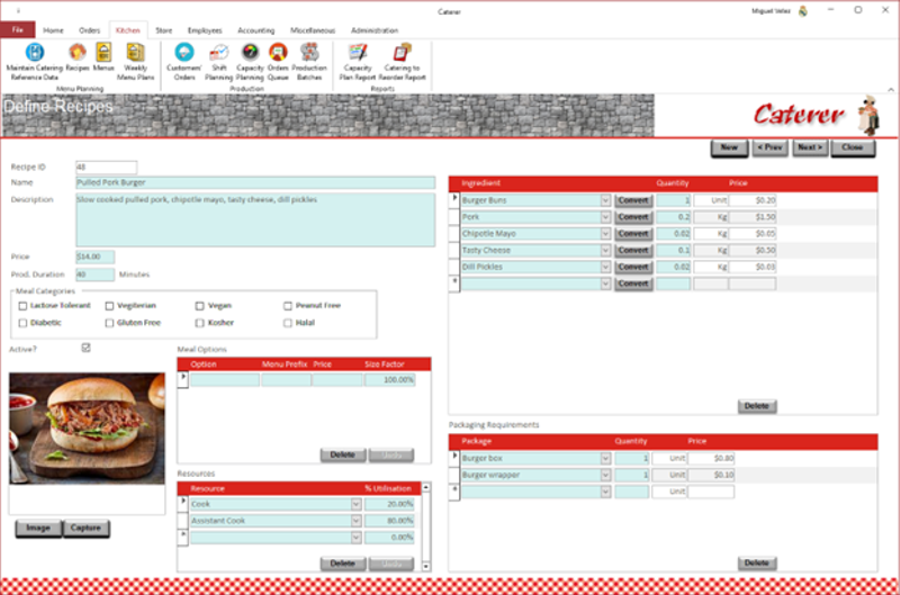The width and height of the screenshot is (900, 595).
Task: Expand the Burger Buns ingredient dropdown
Action: click(x=605, y=200)
